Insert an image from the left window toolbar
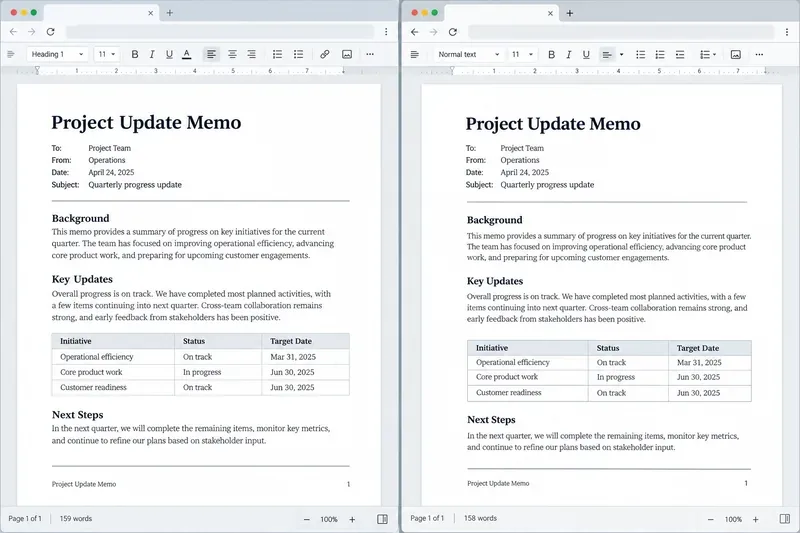The height and width of the screenshot is (533, 800). [347, 54]
